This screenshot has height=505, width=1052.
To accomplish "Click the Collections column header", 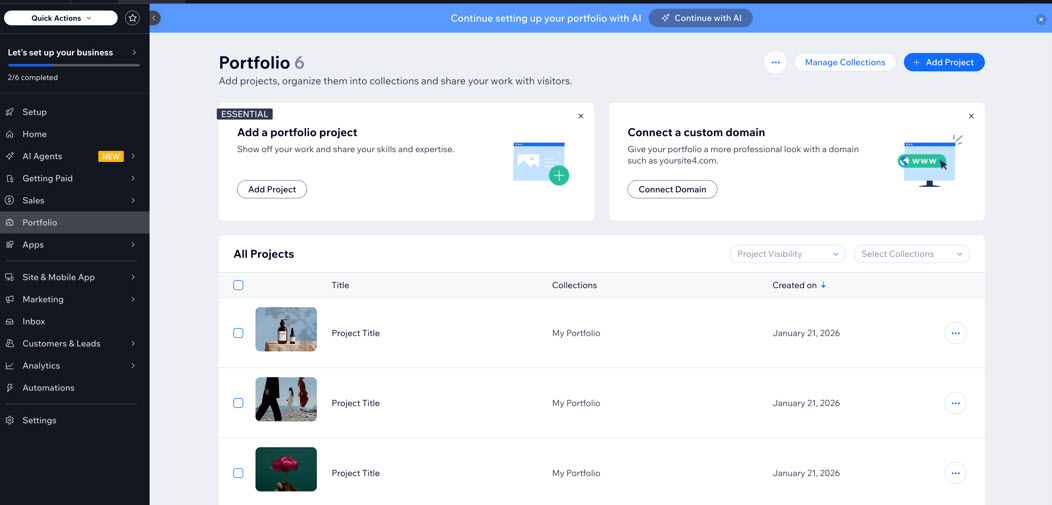I will click(574, 285).
